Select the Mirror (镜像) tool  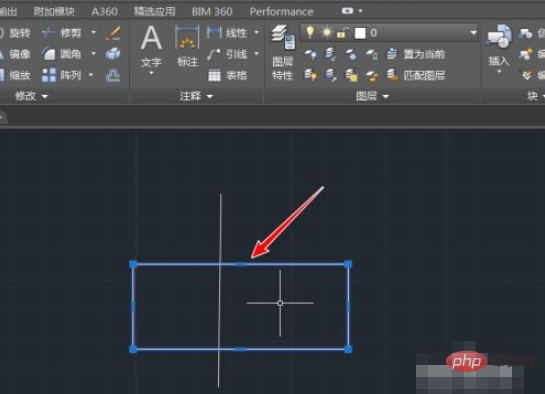(15, 54)
